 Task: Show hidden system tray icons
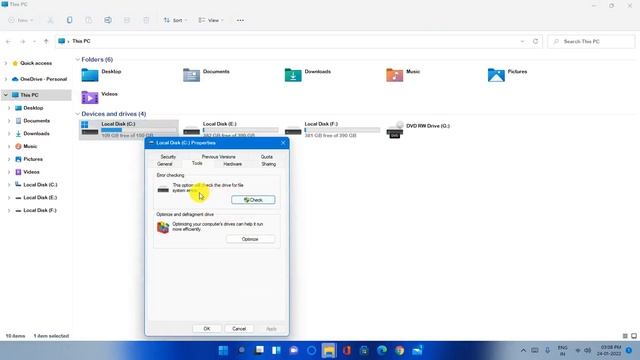coord(523,350)
